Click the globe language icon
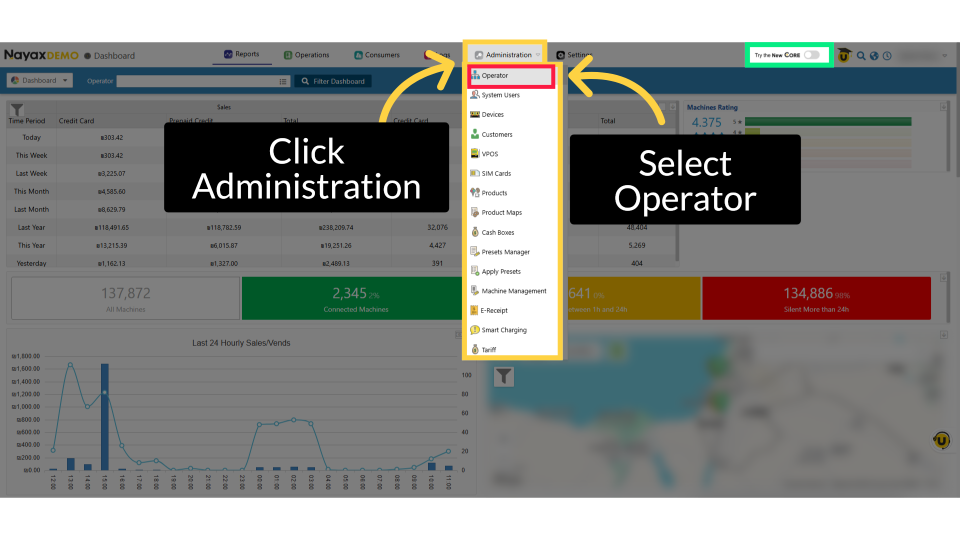Screen dimensions: 960x540 click(874, 56)
